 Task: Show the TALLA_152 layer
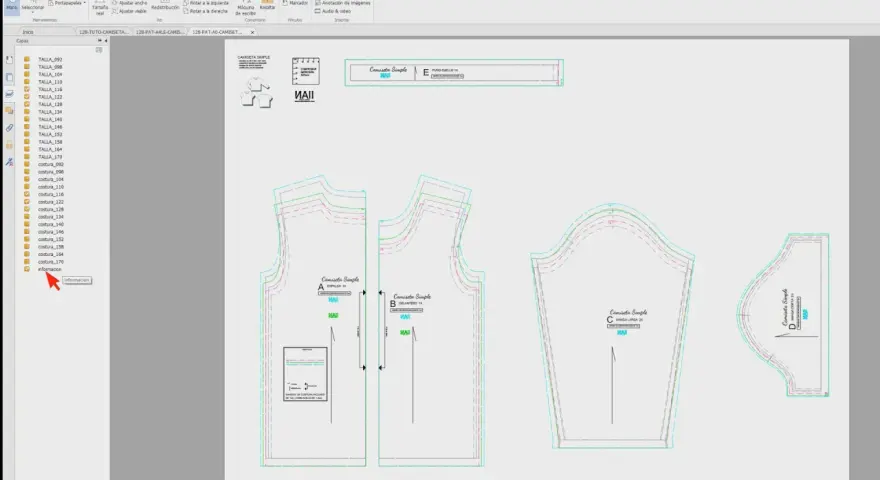pyautogui.click(x=26, y=134)
